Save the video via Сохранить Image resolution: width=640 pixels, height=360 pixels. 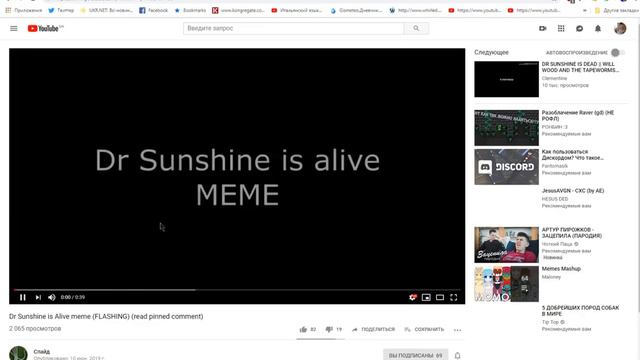[424, 329]
